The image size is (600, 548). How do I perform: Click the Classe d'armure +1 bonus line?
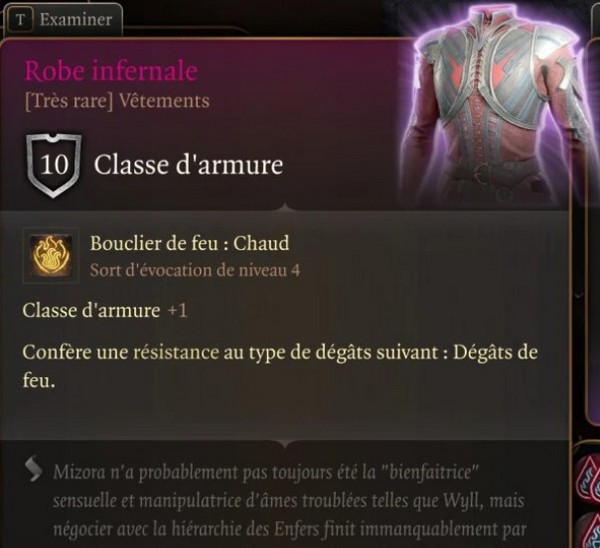click(x=105, y=310)
